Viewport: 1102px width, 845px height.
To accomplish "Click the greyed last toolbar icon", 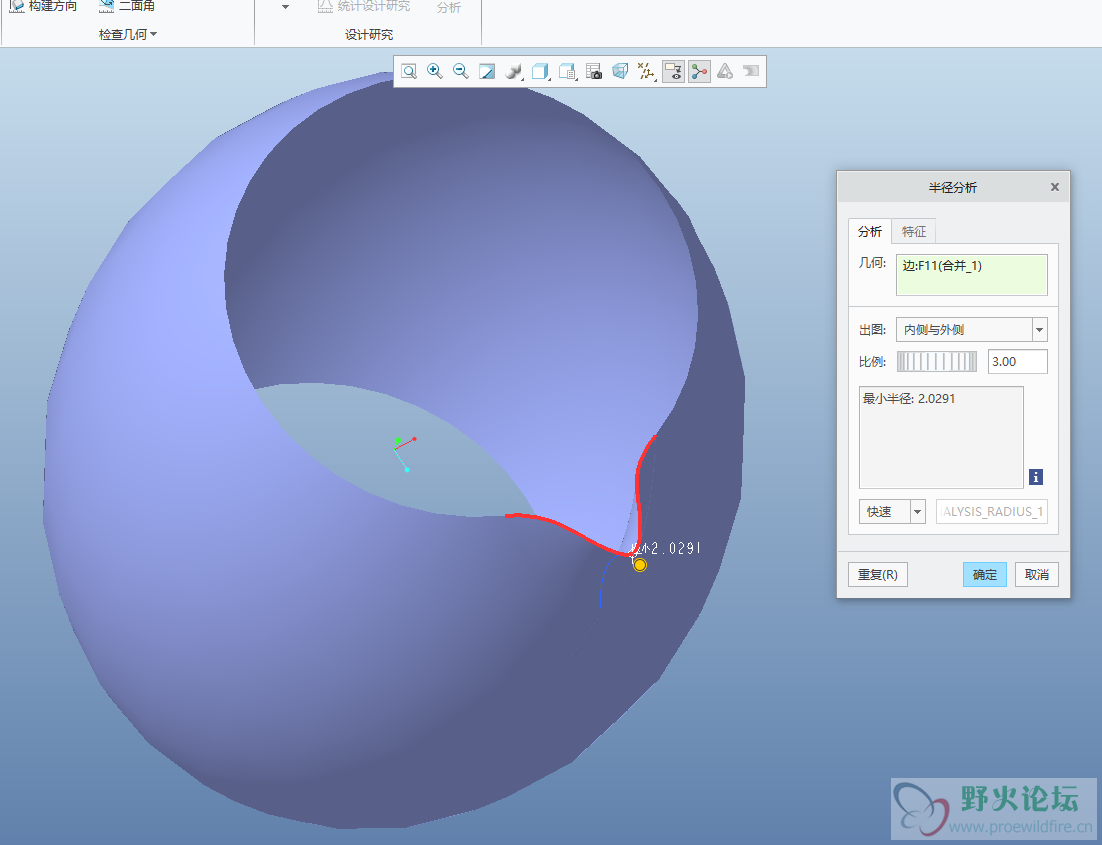I will pos(751,71).
